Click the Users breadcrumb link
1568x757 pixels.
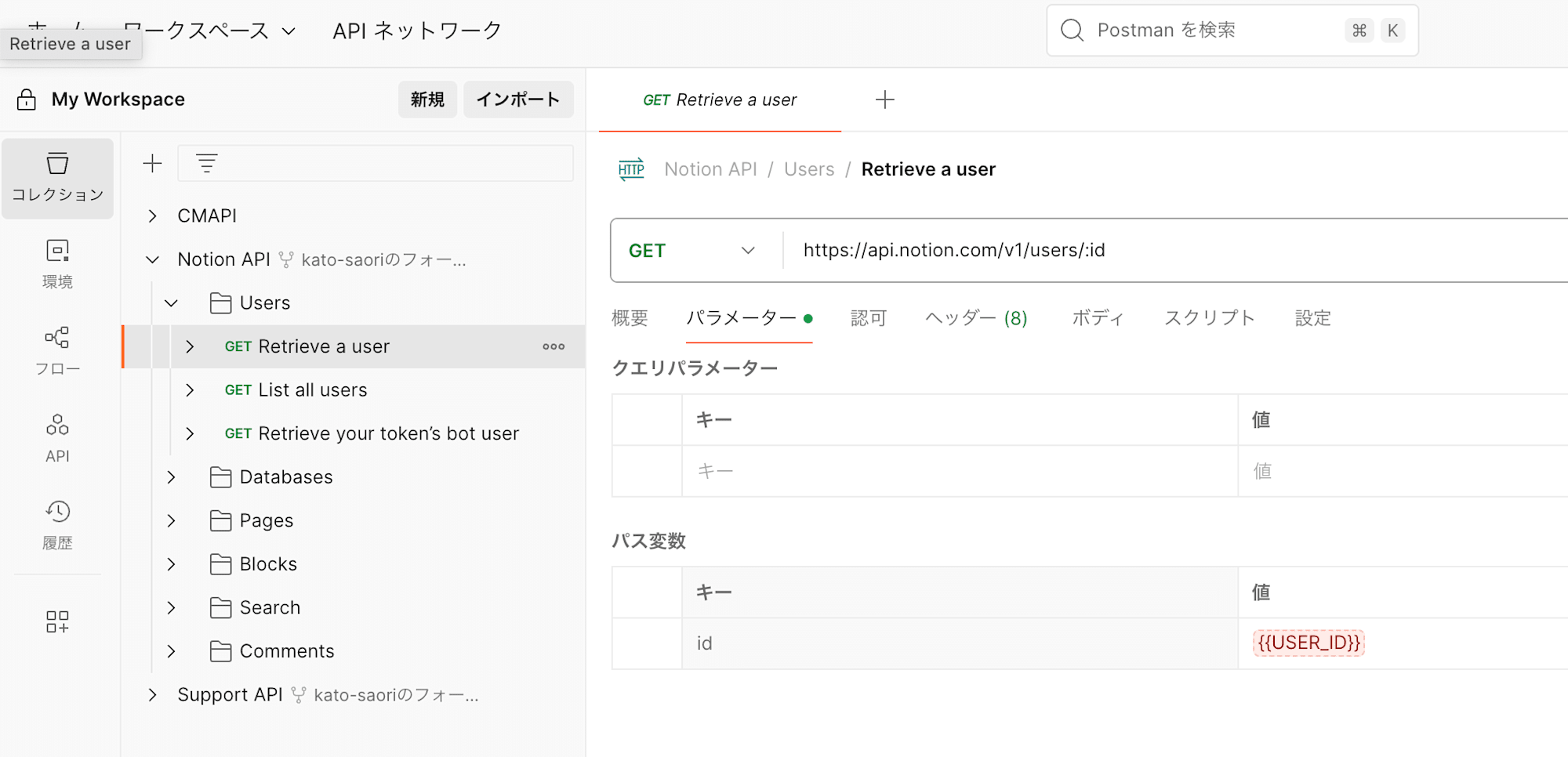point(809,169)
